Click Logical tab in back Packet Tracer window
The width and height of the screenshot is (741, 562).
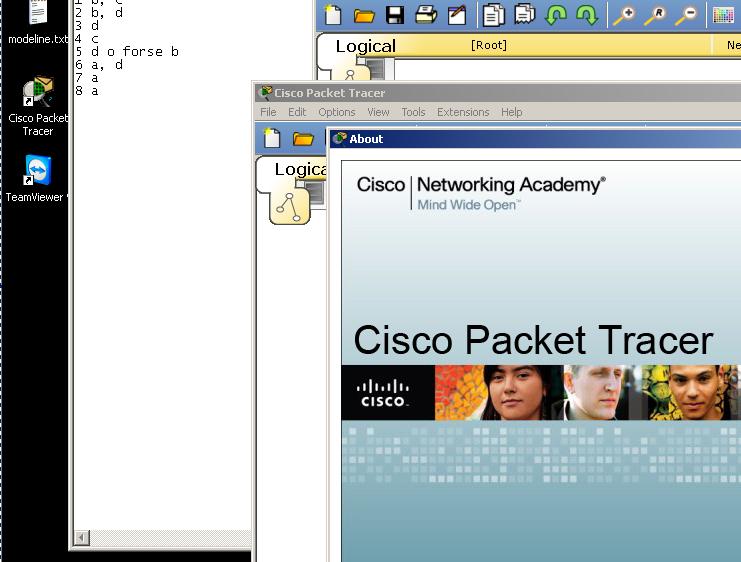366,46
